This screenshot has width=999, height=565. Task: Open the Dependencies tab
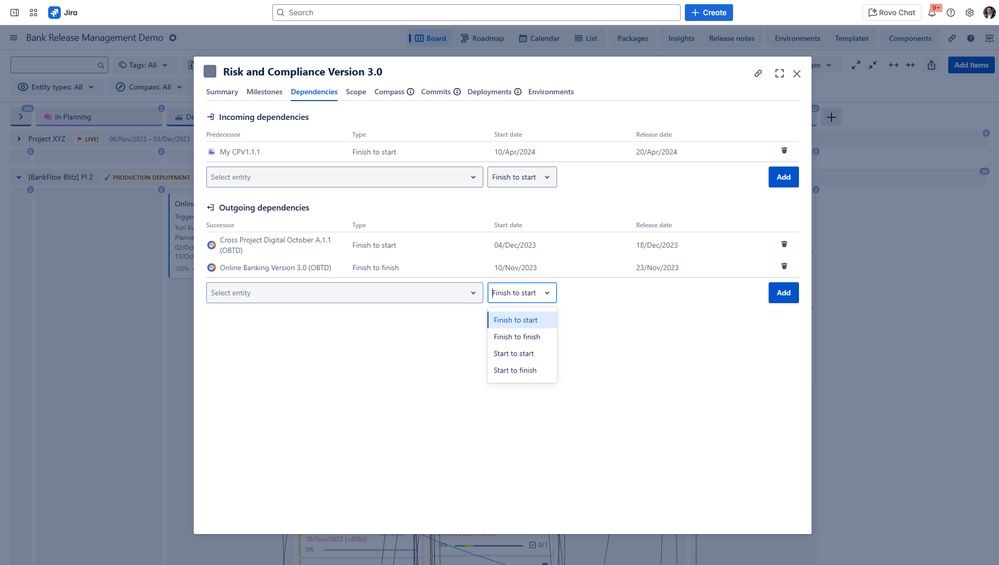pos(314,92)
